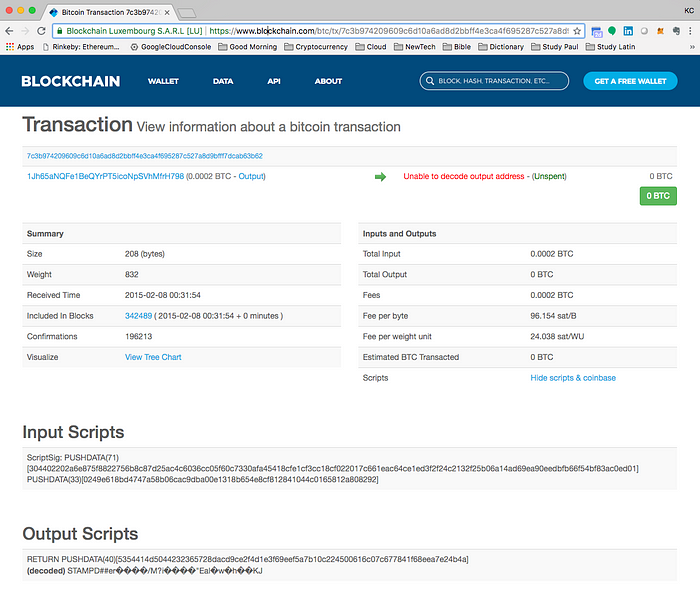Viewport: 700px width, 589px height.
Task: Bookmark this page with the star icon
Action: [577, 31]
